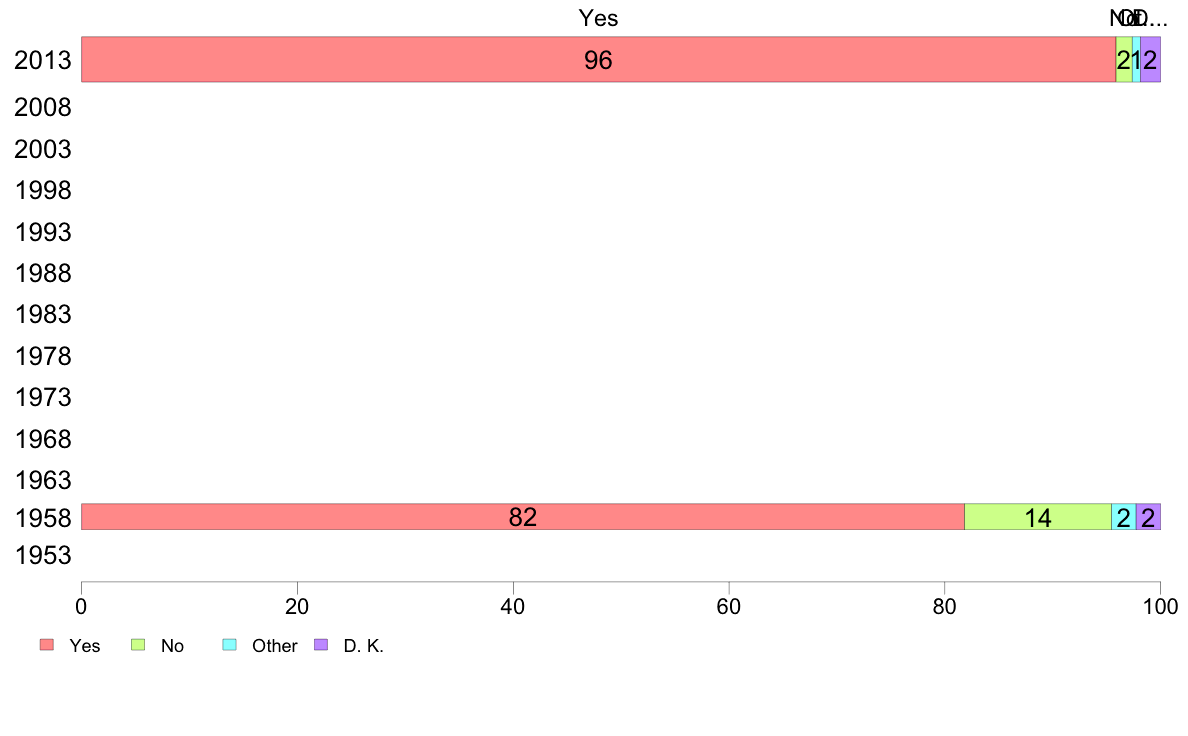
Task: Select the 2013 Yes bar segment showing 96
Action: pos(599,59)
